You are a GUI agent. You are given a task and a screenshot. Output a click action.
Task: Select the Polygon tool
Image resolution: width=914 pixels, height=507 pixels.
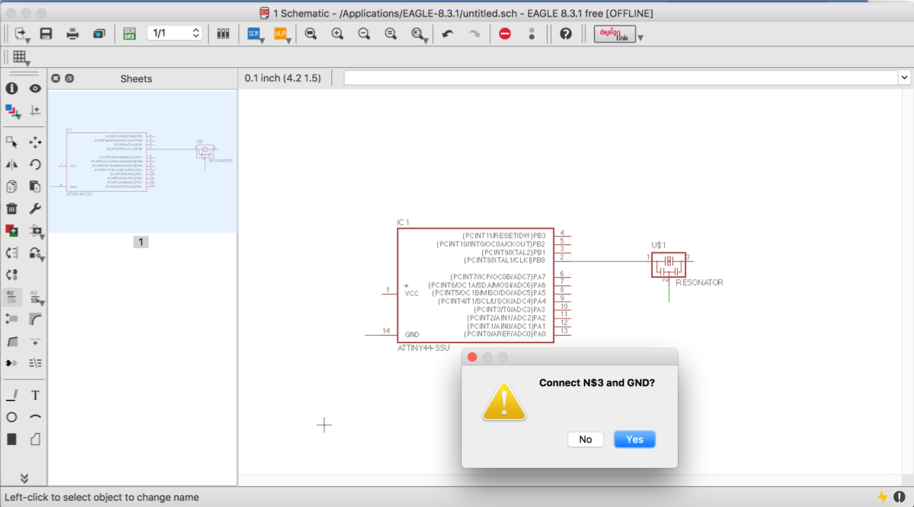click(35, 439)
